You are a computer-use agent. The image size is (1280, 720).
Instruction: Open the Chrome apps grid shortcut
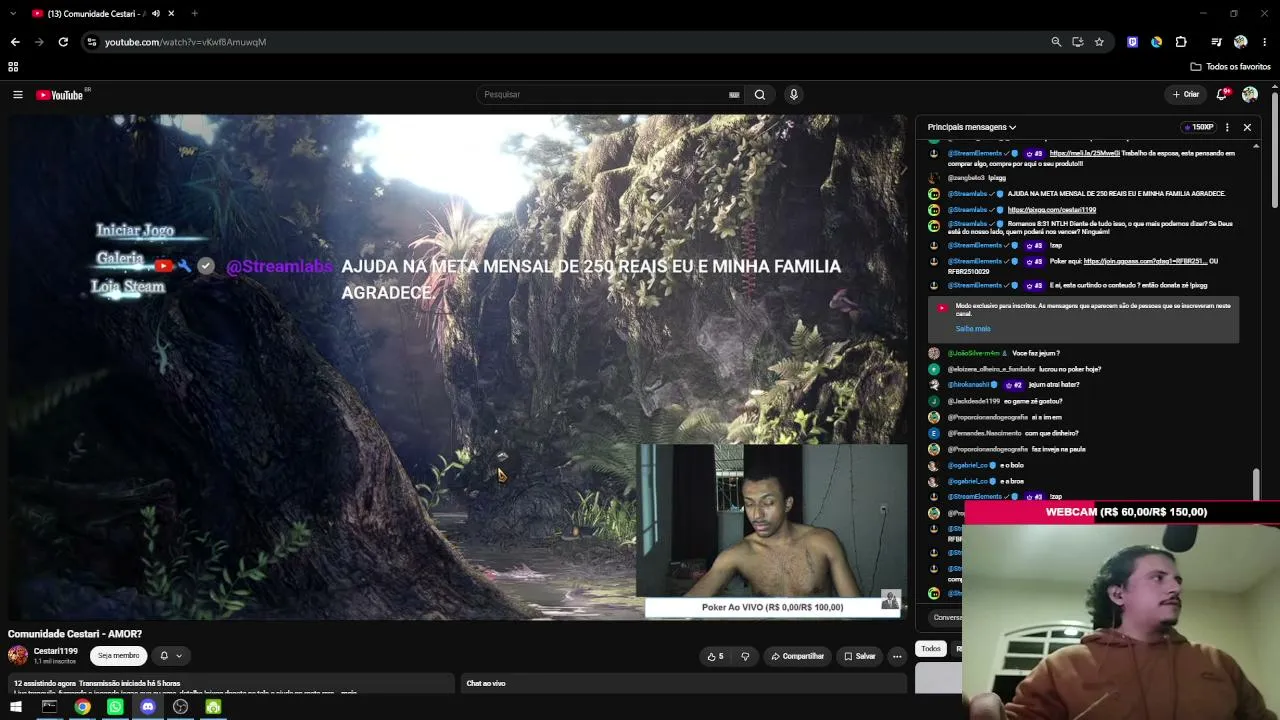[13, 67]
